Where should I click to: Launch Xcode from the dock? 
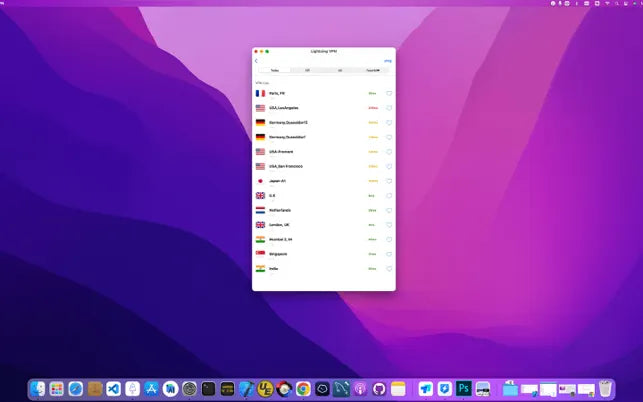tap(246, 388)
